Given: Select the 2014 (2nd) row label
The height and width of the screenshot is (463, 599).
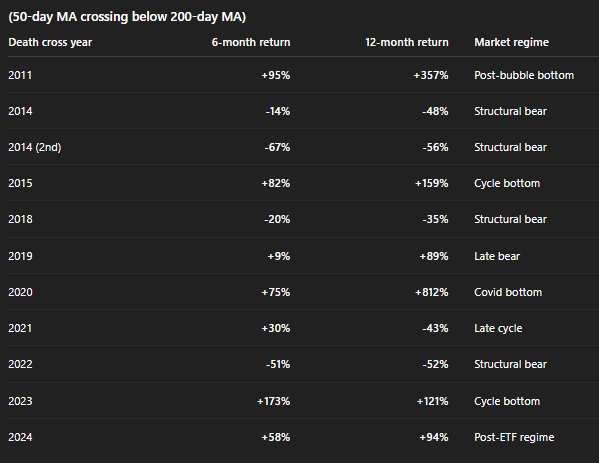Looking at the screenshot, I should (x=35, y=147).
